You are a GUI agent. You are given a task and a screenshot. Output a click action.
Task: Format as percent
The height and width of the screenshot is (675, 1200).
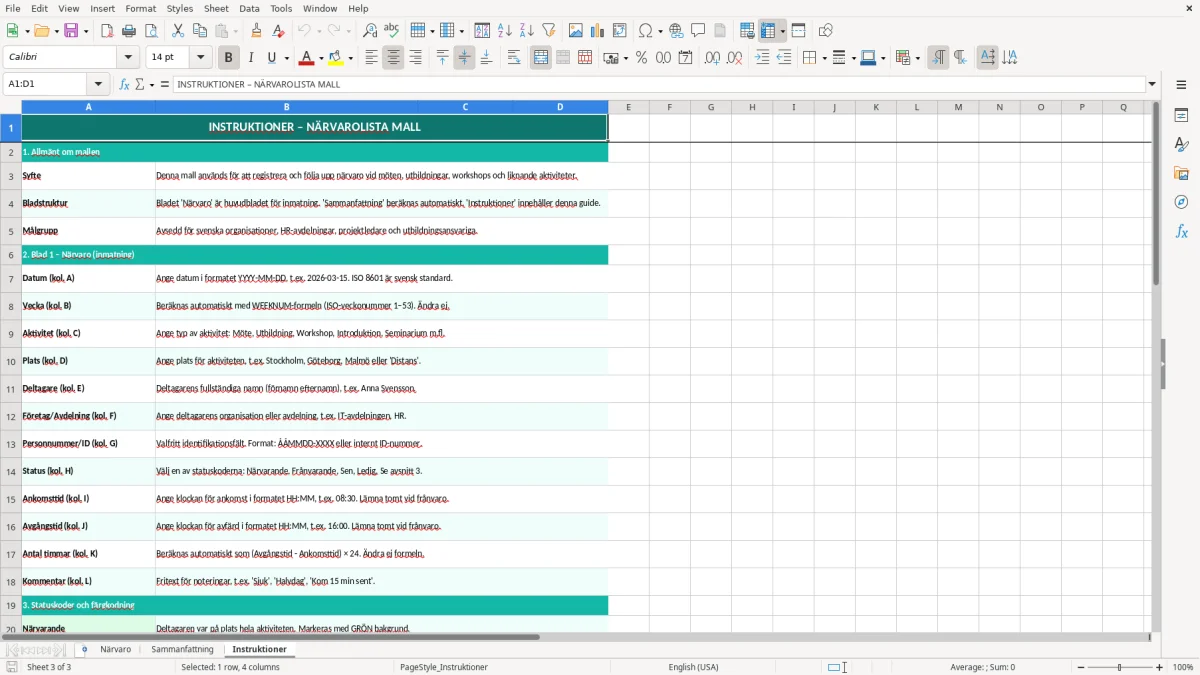641,58
